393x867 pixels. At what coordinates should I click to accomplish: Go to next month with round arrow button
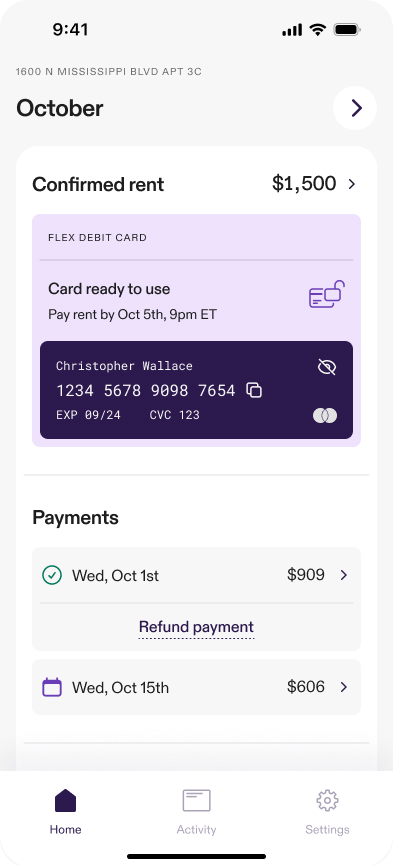(355, 108)
